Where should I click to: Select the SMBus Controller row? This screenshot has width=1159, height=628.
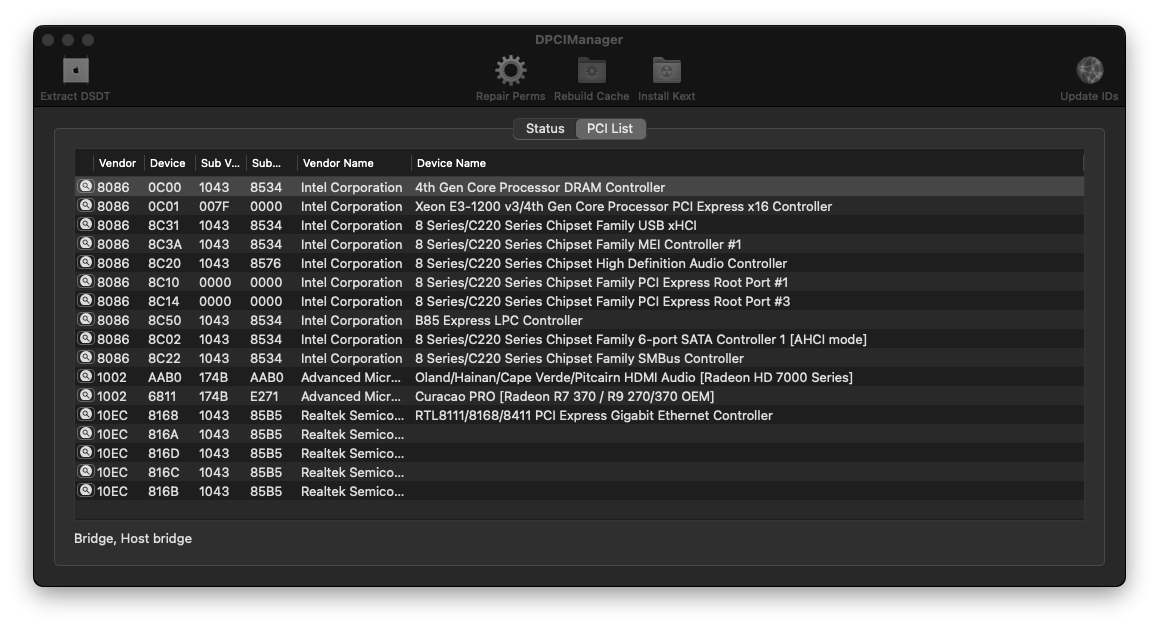(x=580, y=358)
